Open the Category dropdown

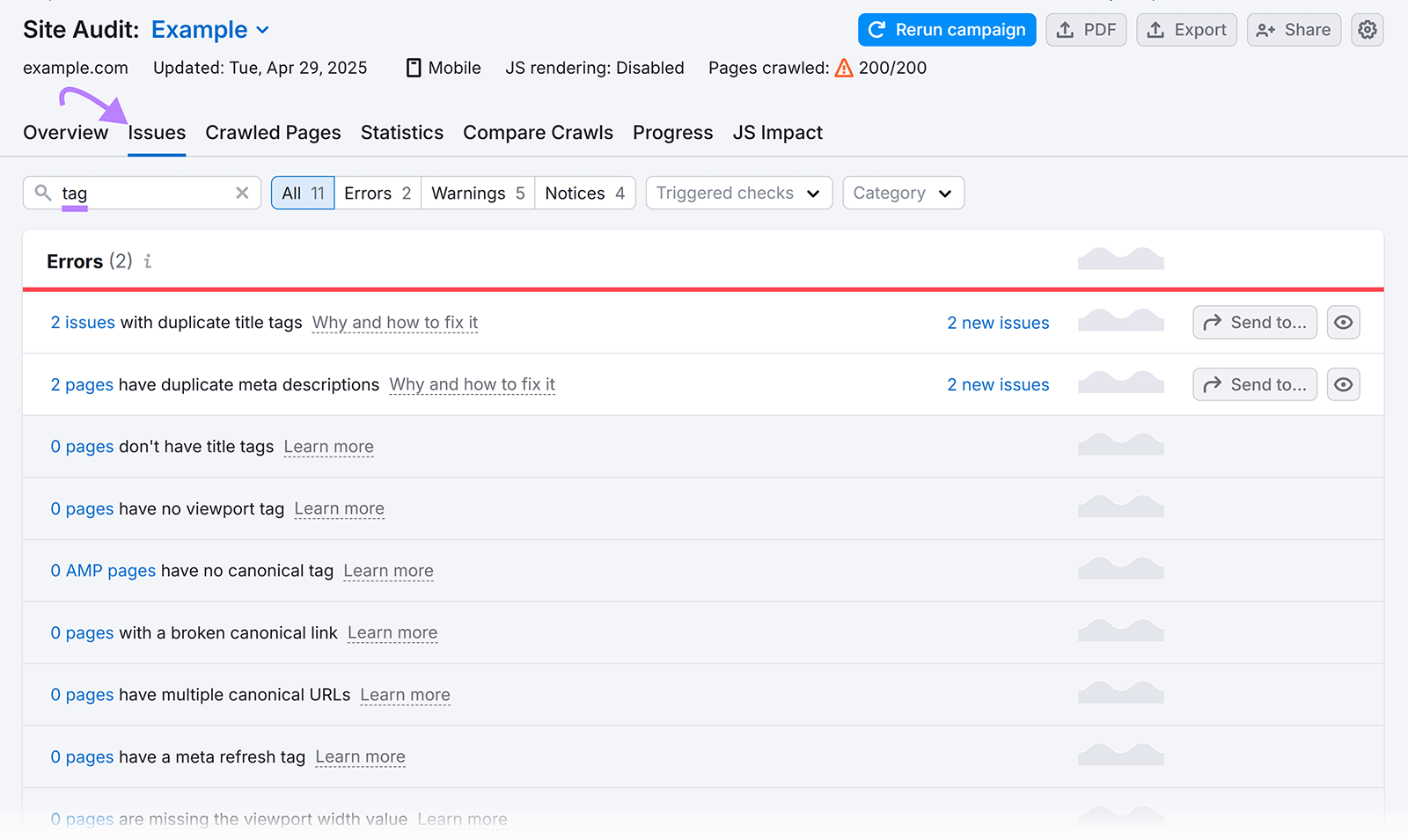[903, 193]
